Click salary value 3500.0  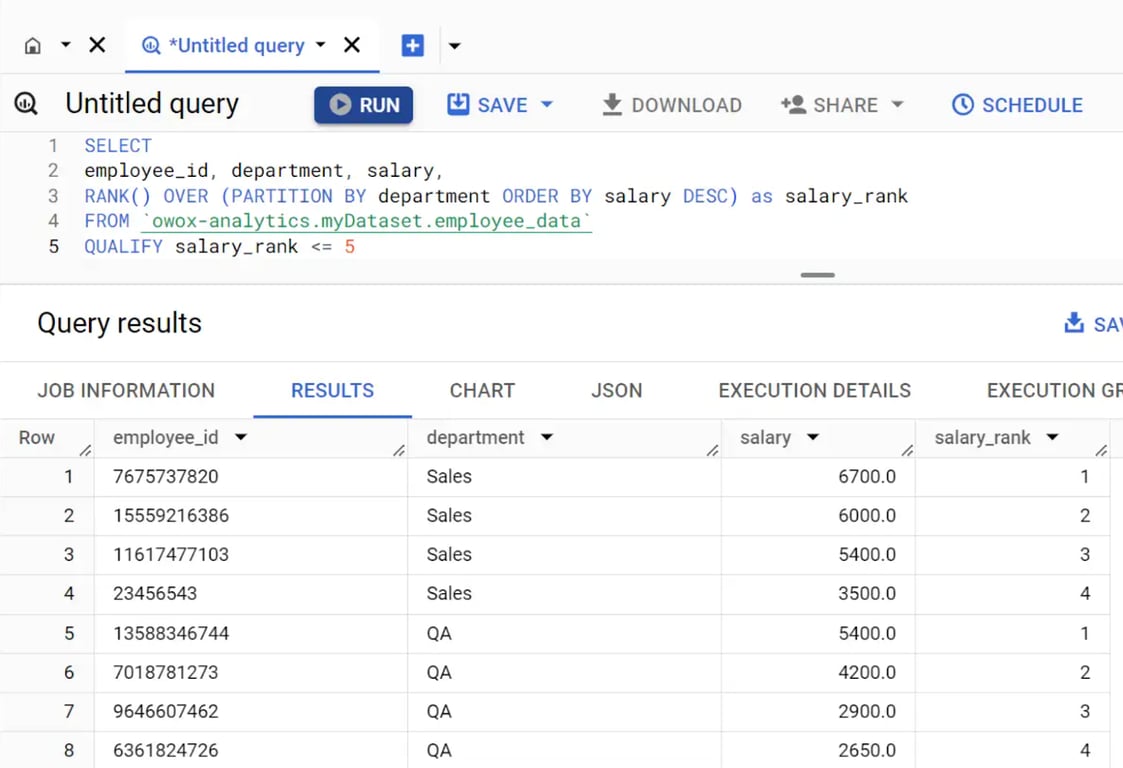coord(867,594)
